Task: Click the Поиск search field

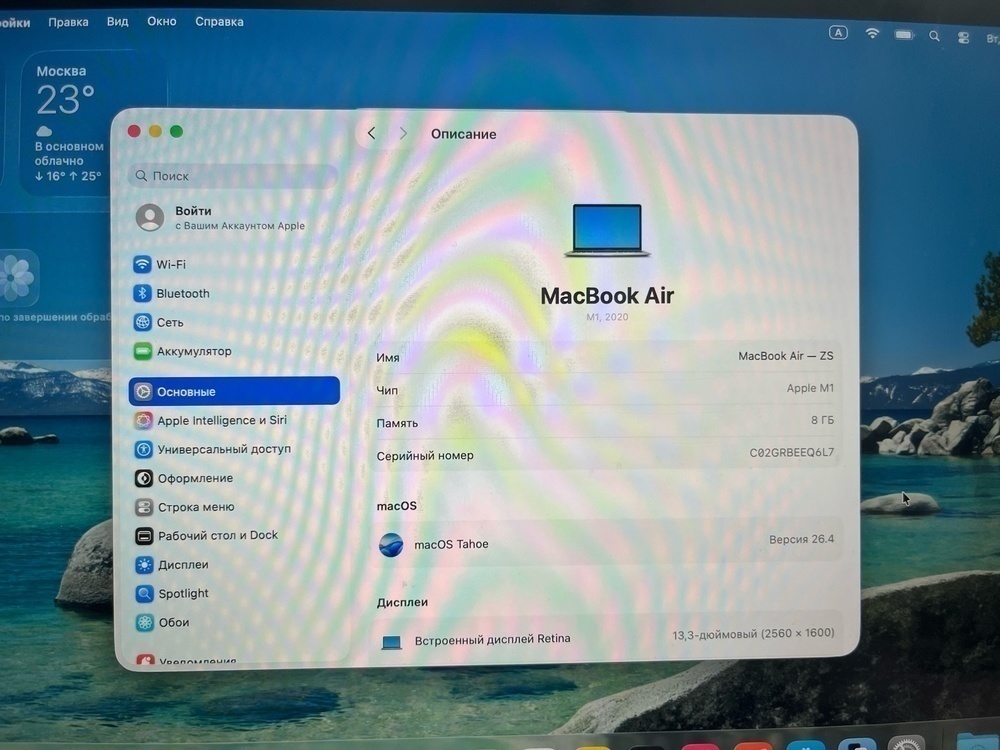Action: pyautogui.click(x=233, y=176)
